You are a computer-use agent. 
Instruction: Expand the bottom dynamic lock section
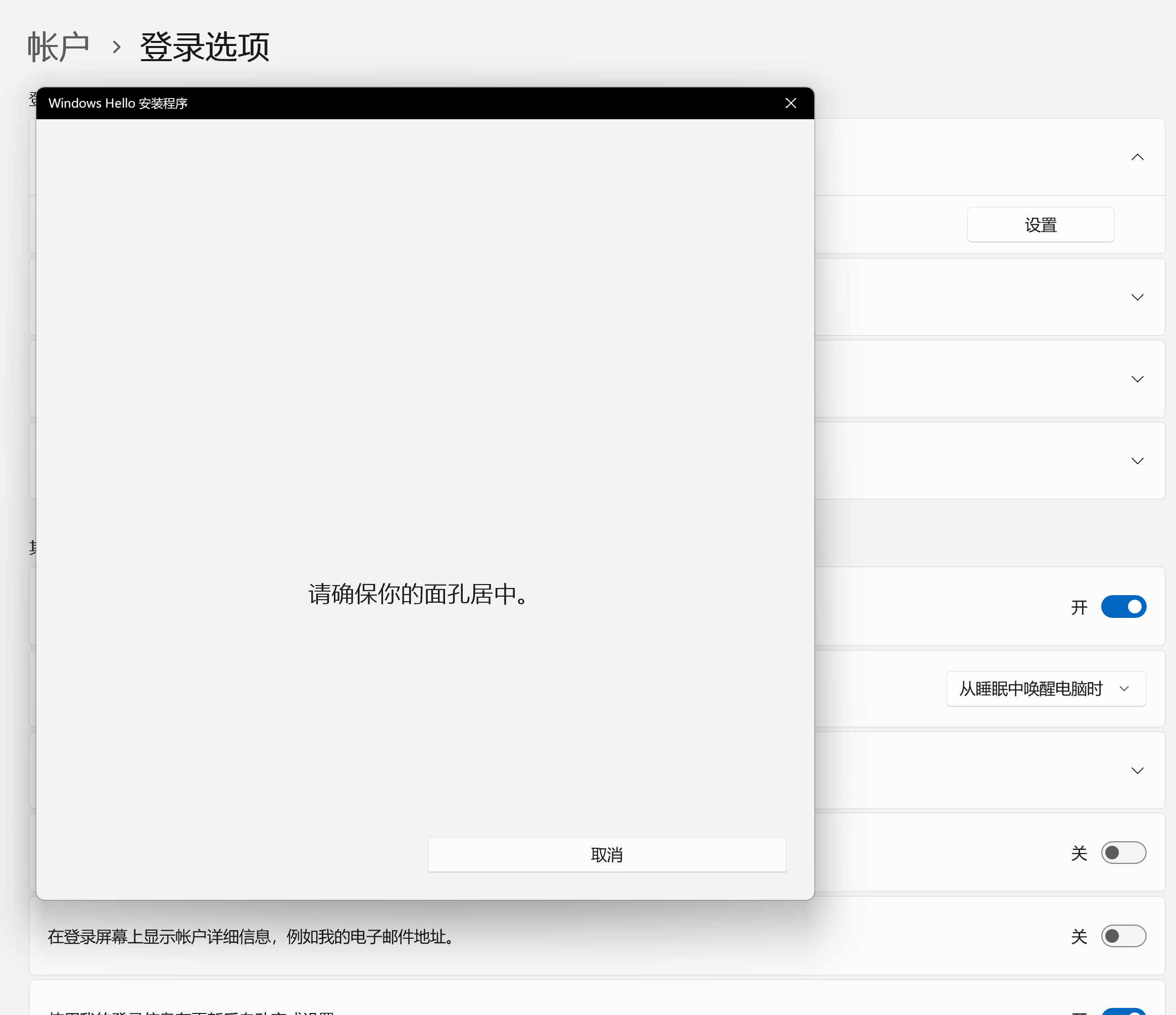1138,770
